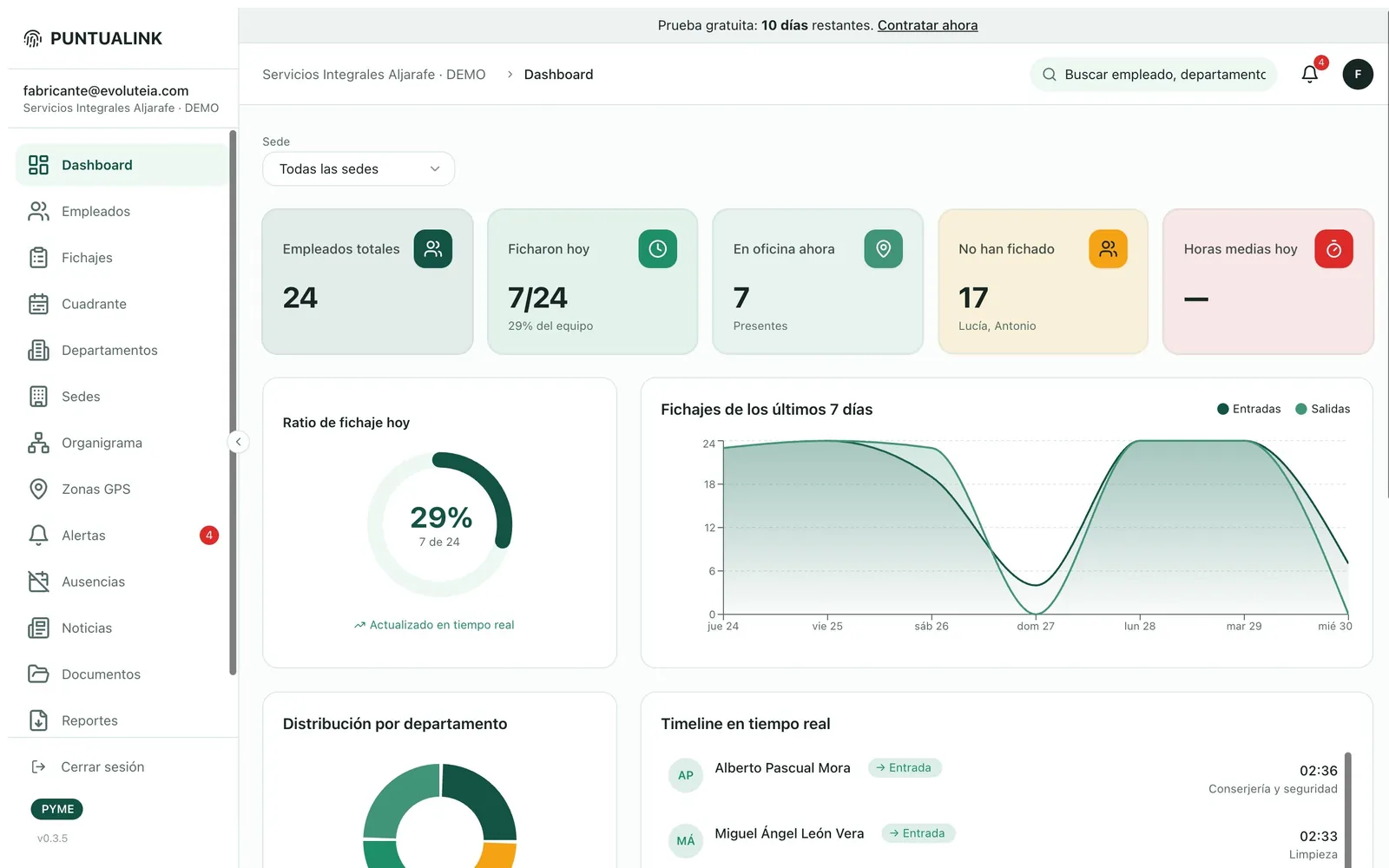Screen dimensions: 1389x868
Task: Click the Ausencias calendar-off icon
Action: tap(38, 582)
